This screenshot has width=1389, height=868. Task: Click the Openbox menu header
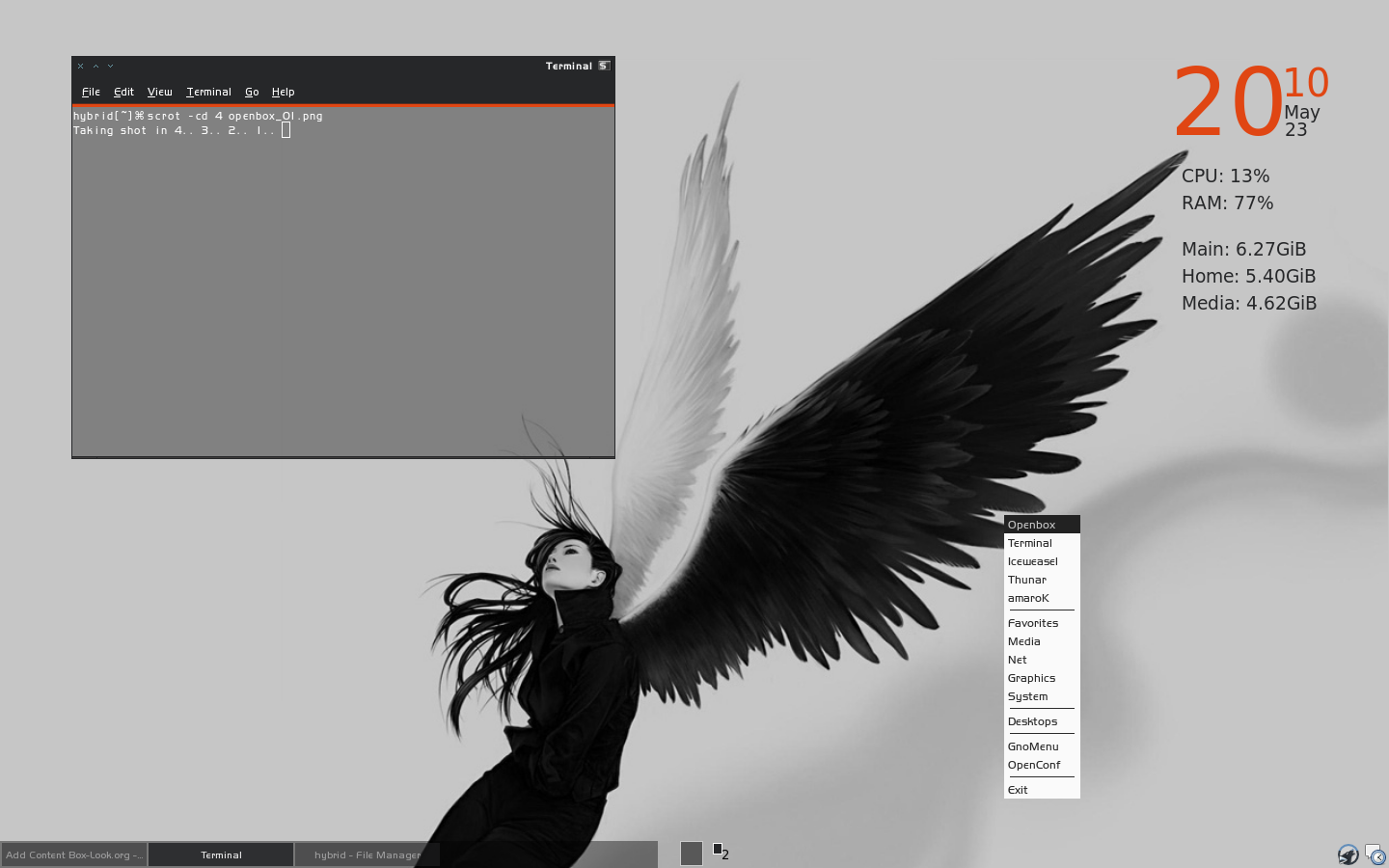[x=1042, y=525]
